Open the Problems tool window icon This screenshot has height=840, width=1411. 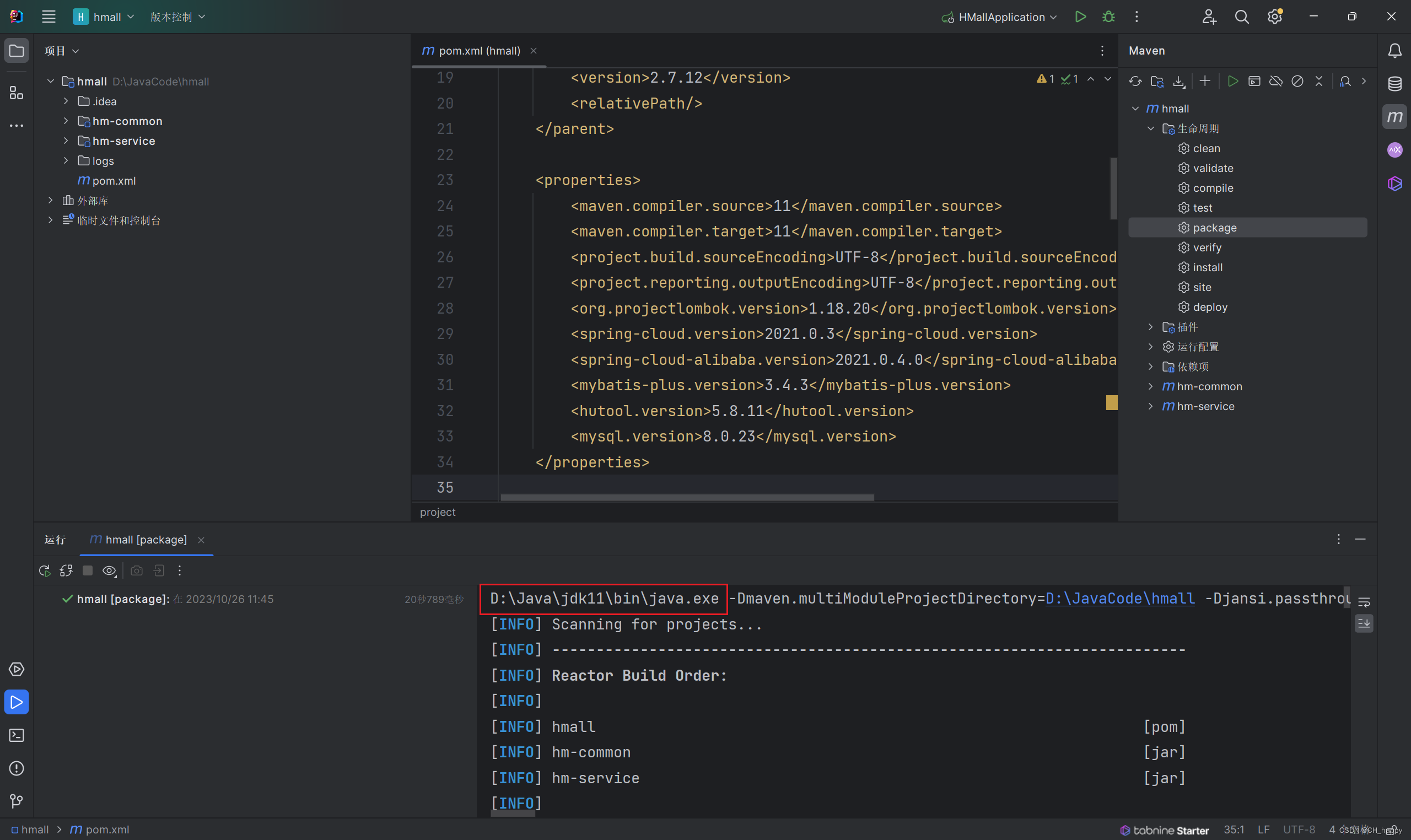pos(17,768)
